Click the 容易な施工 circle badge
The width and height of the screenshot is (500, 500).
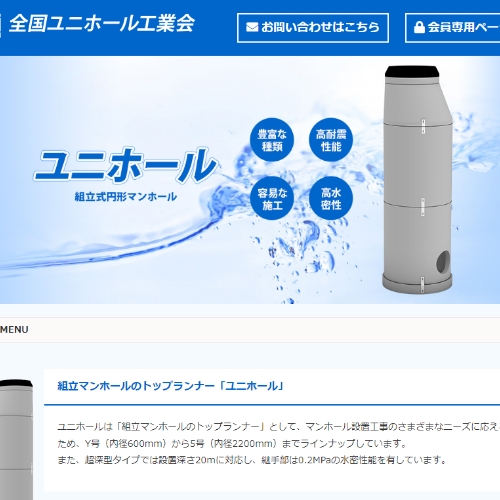coord(272,198)
